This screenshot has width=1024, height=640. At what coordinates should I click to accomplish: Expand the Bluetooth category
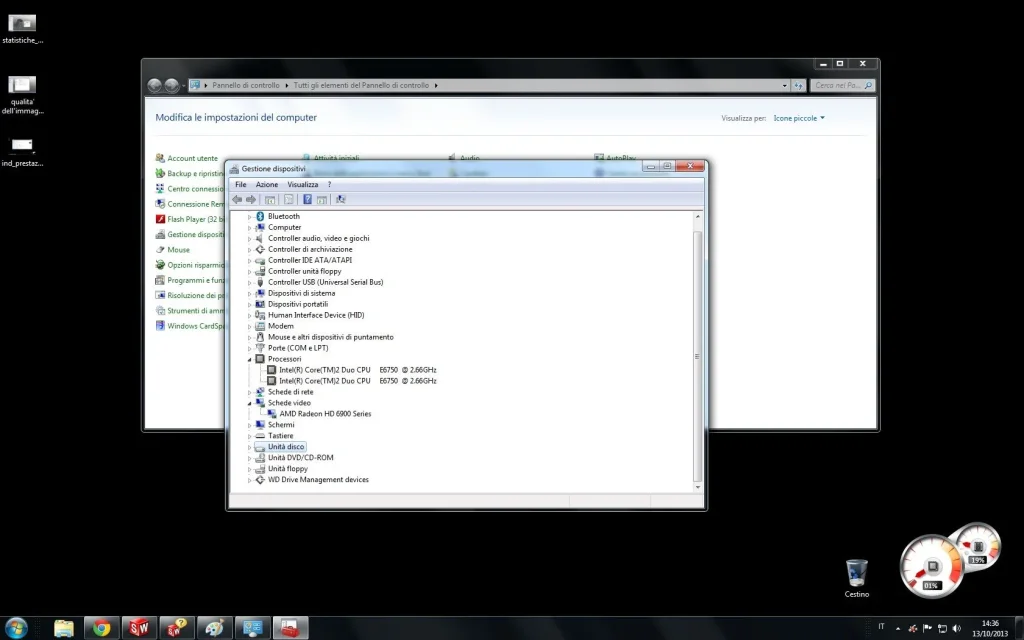(x=249, y=217)
